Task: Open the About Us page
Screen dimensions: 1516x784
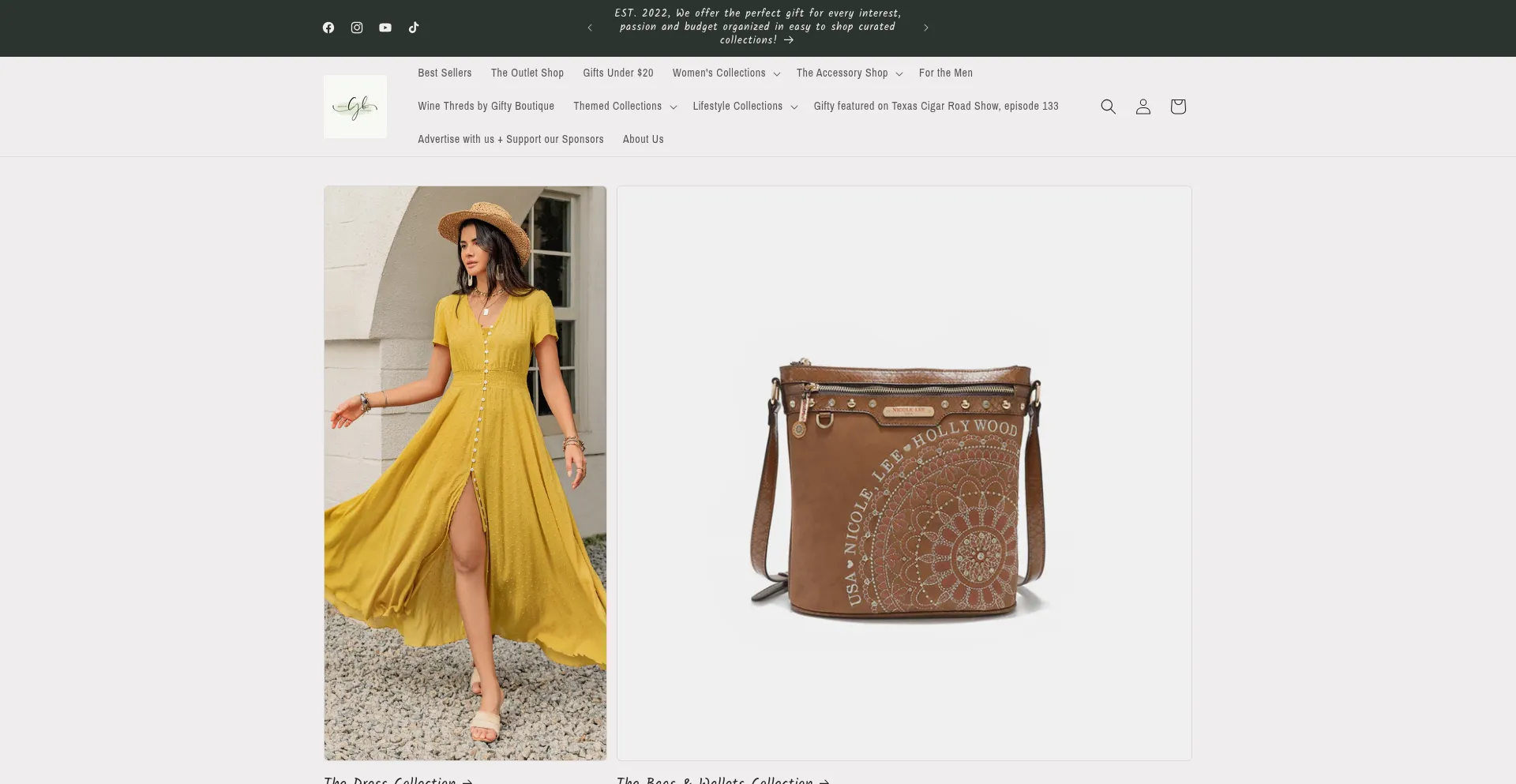Action: tap(644, 139)
